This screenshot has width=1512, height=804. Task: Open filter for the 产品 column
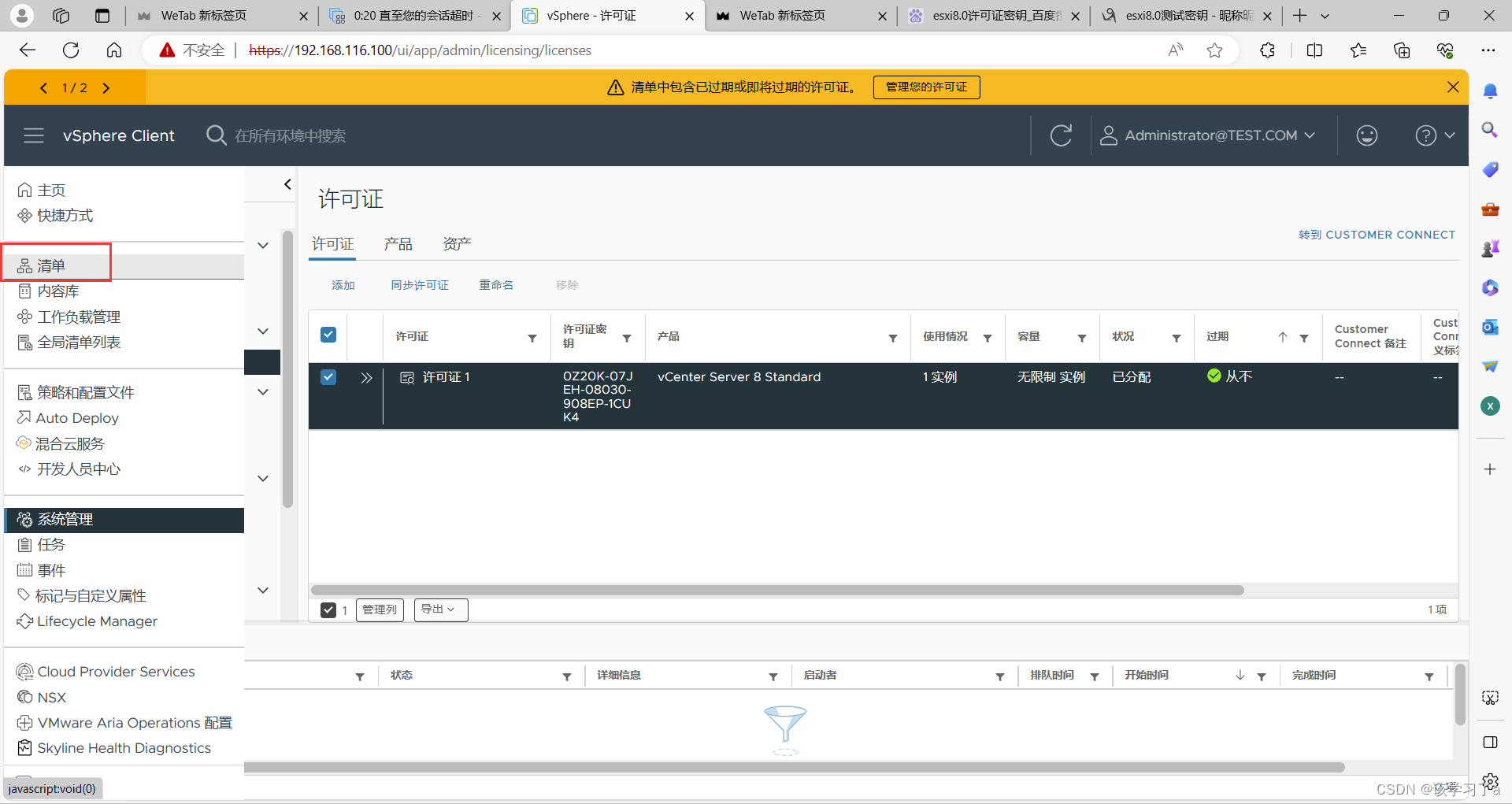coord(893,338)
